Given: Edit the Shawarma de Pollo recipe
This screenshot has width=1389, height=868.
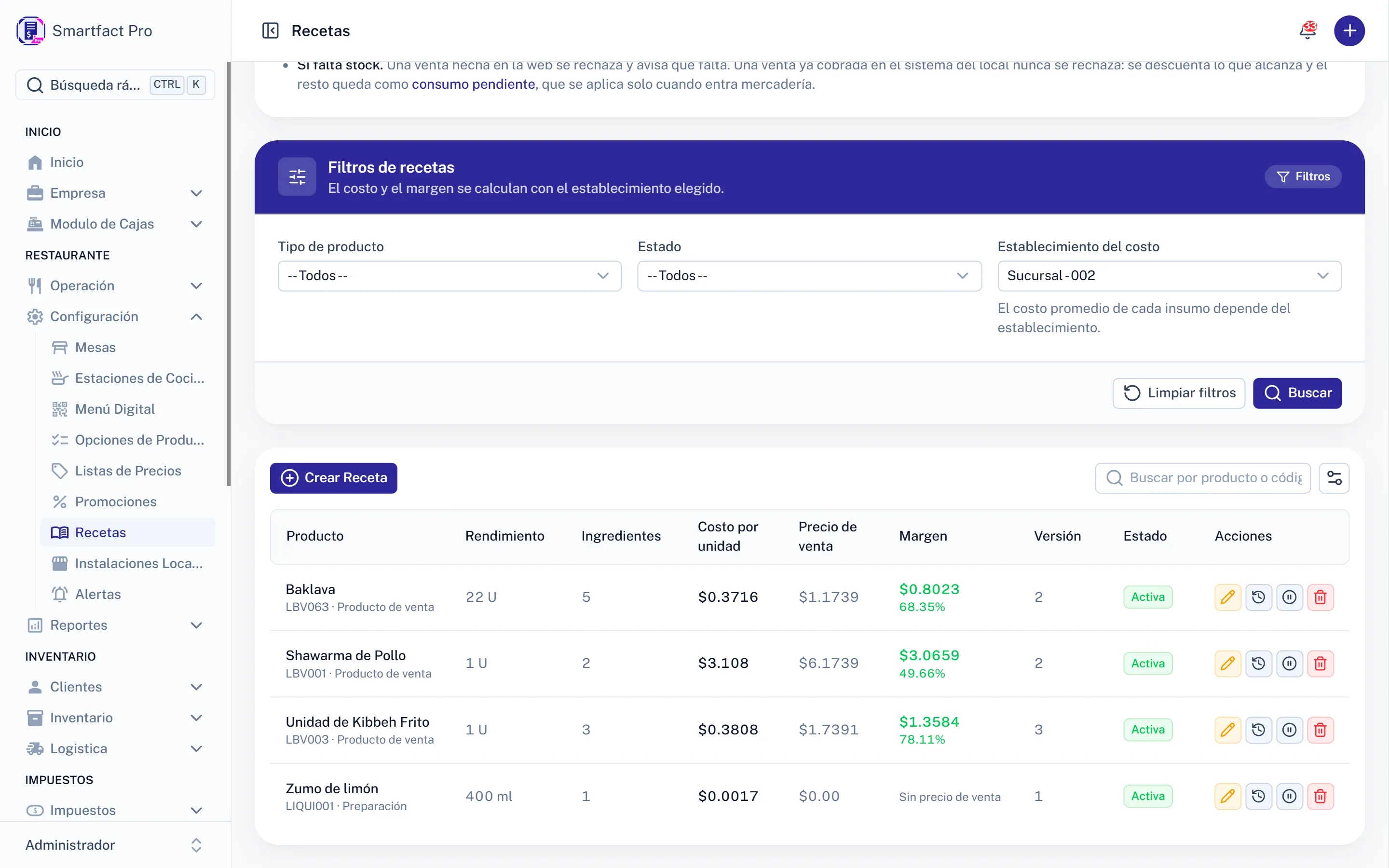Looking at the screenshot, I should click(1227, 664).
